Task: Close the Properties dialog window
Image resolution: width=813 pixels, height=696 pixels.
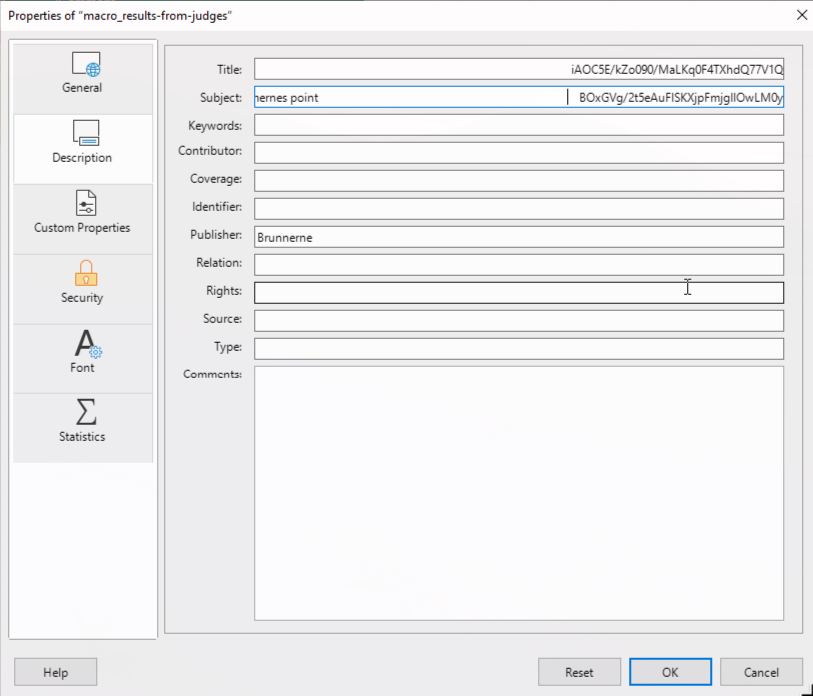Action: pyautogui.click(x=801, y=15)
